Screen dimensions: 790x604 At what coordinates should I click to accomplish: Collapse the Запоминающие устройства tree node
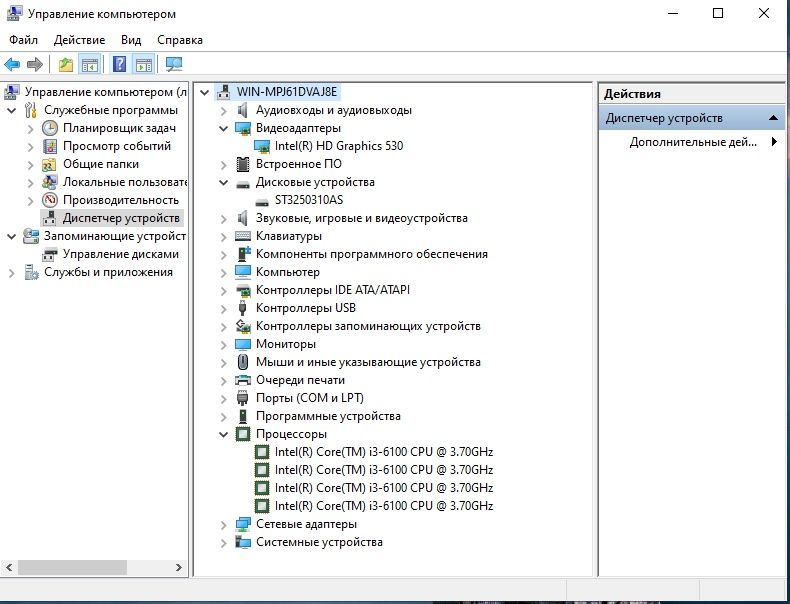12,236
